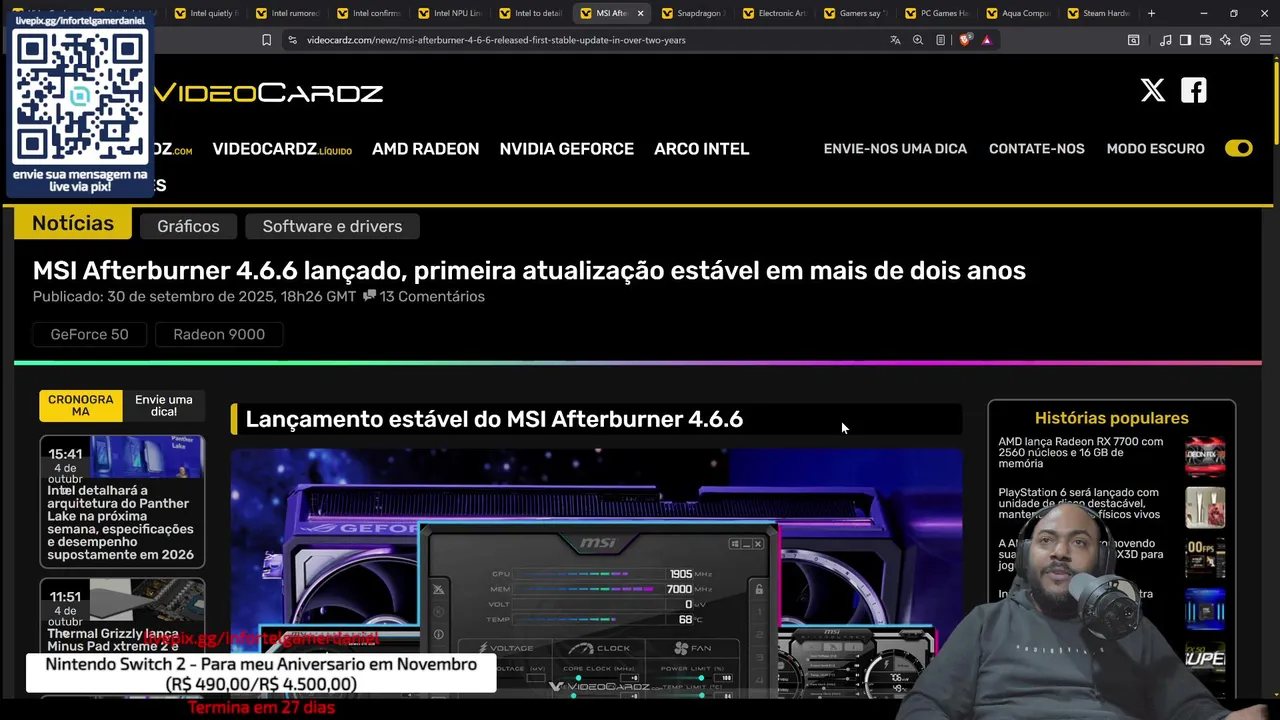Click the picture-in-picture icon in toolbar

coord(1133,40)
